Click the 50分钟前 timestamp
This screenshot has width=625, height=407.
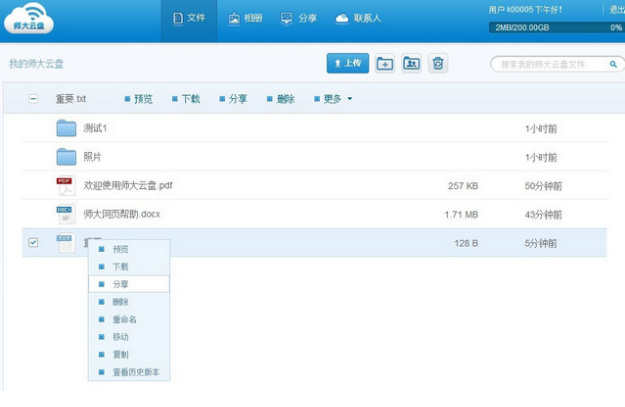click(x=543, y=186)
